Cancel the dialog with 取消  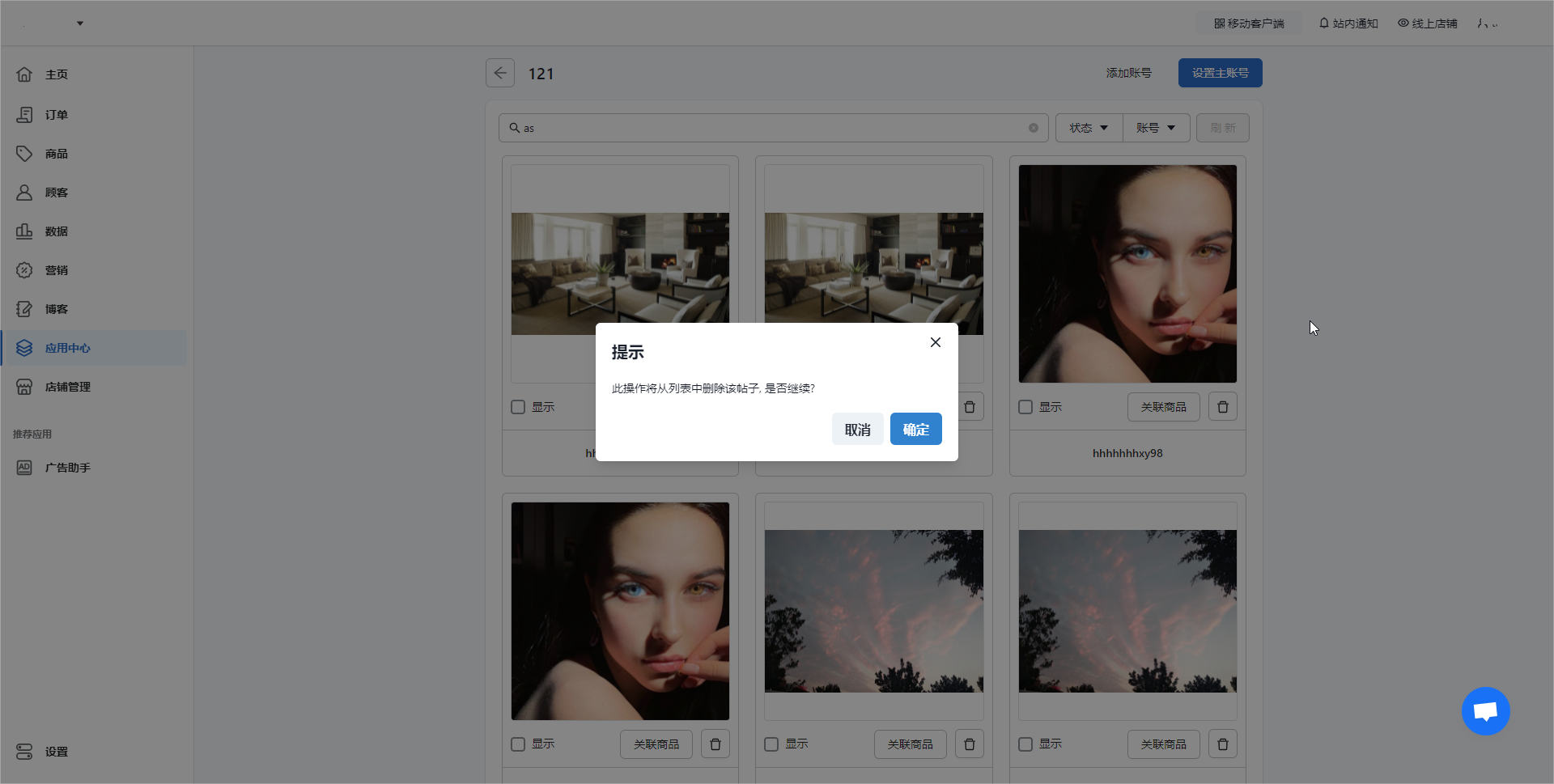click(x=857, y=429)
